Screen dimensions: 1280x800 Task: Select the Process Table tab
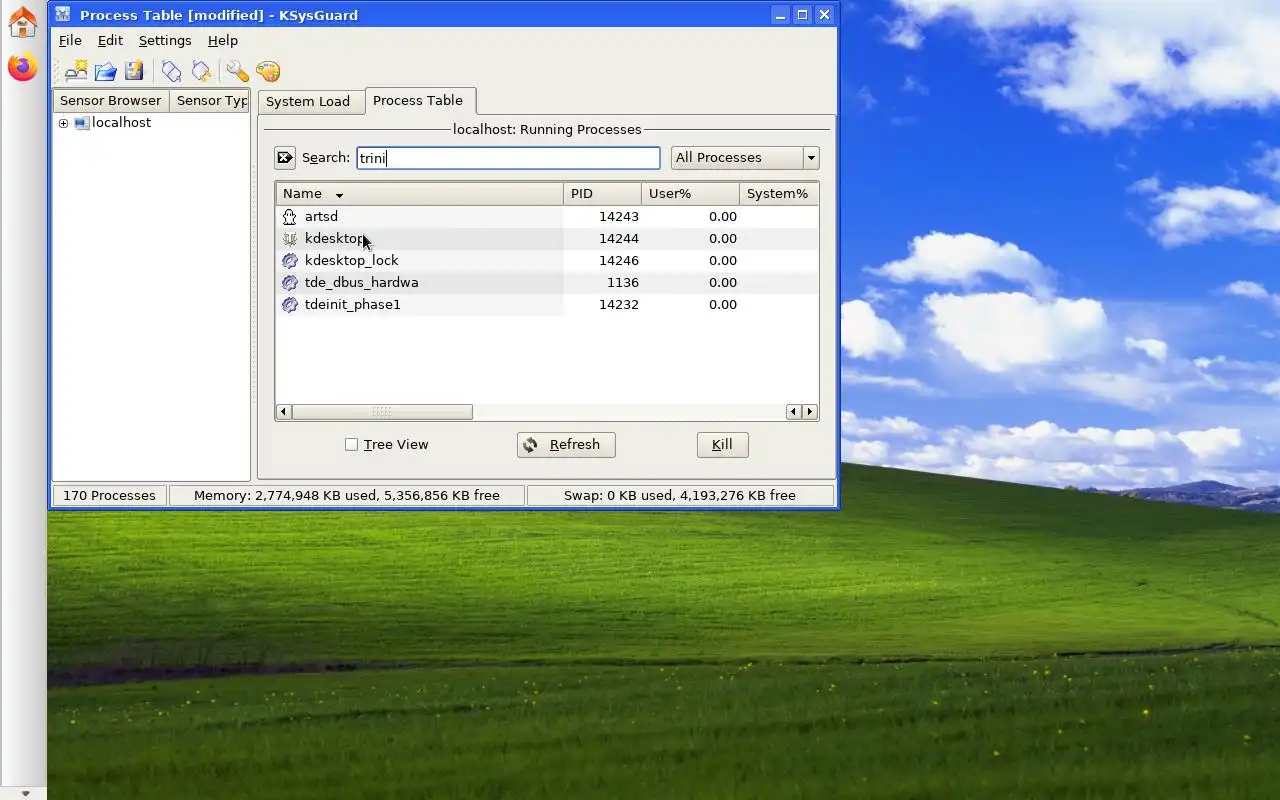coord(418,101)
